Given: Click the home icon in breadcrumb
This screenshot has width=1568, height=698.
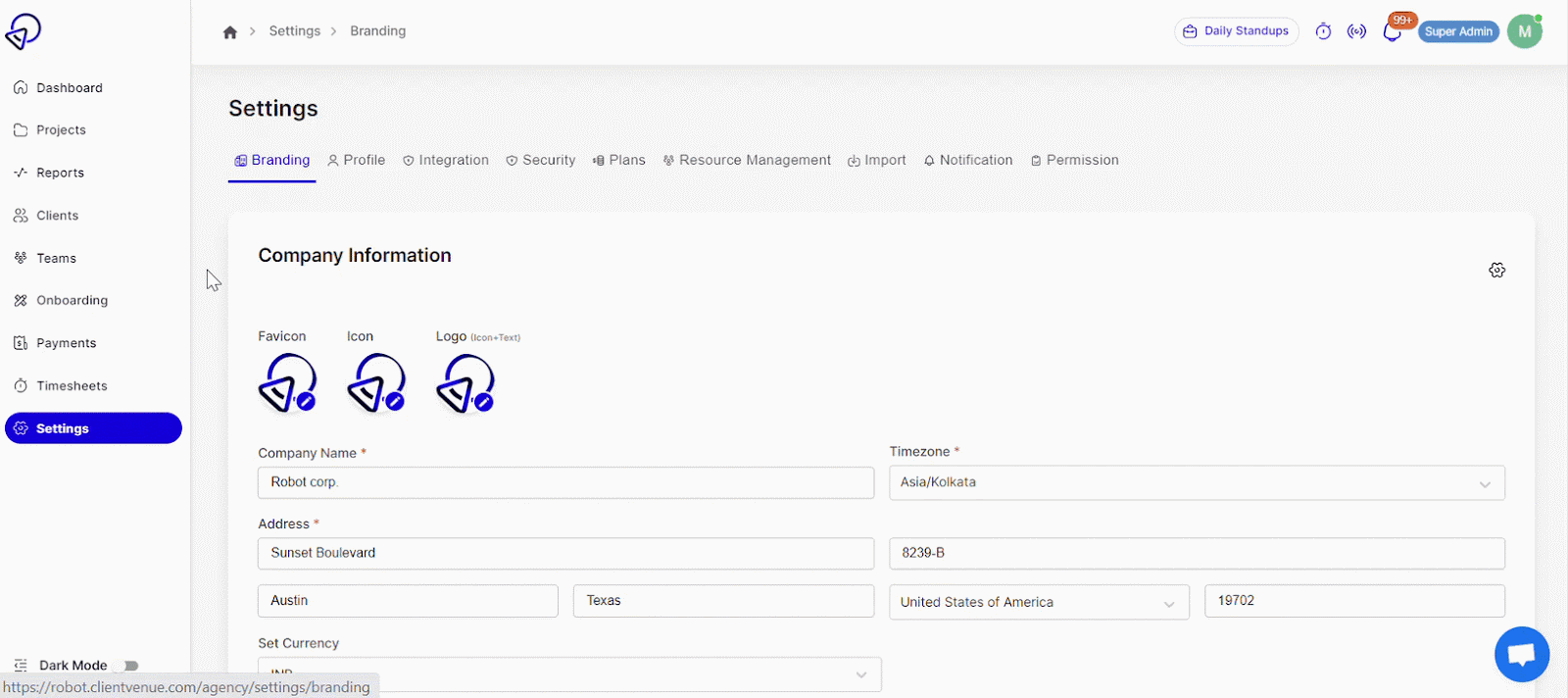Looking at the screenshot, I should tap(230, 32).
